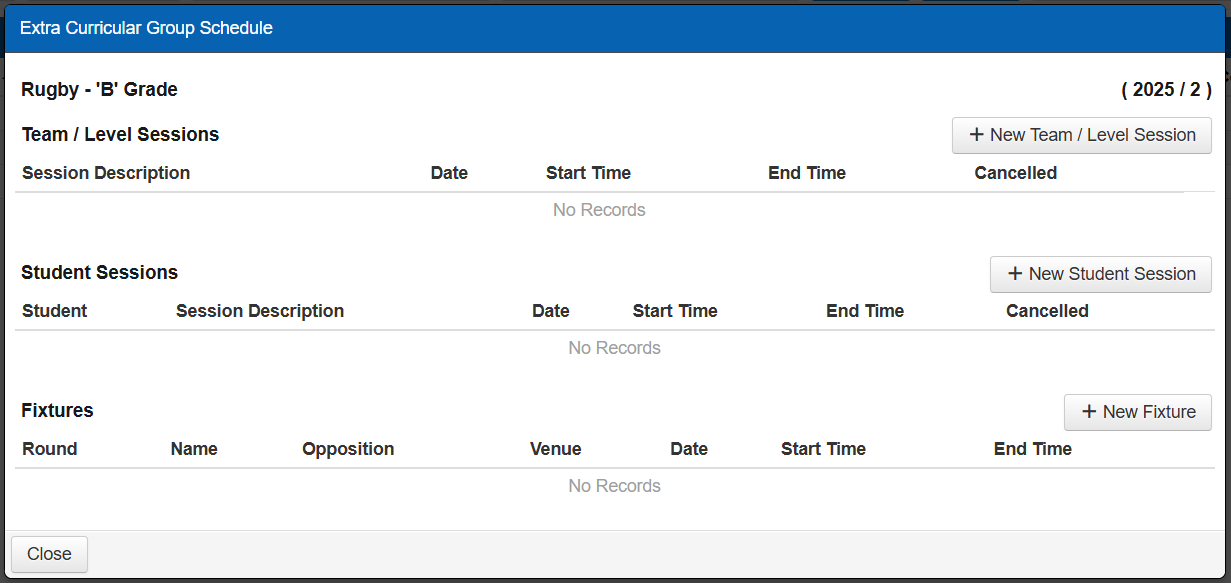Select the Venue column header
Screen dimensions: 1231x583
click(x=555, y=449)
